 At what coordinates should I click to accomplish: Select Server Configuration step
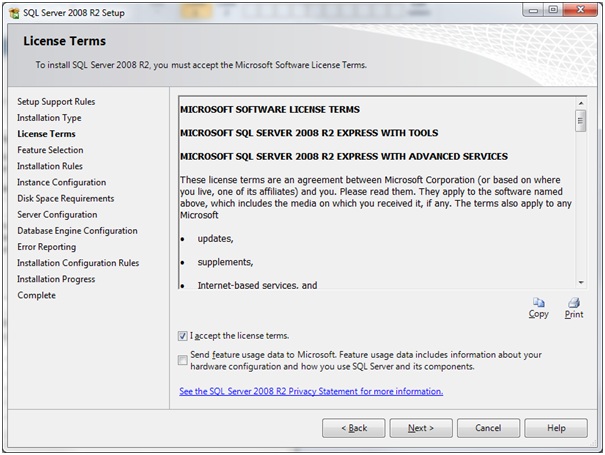[57, 215]
